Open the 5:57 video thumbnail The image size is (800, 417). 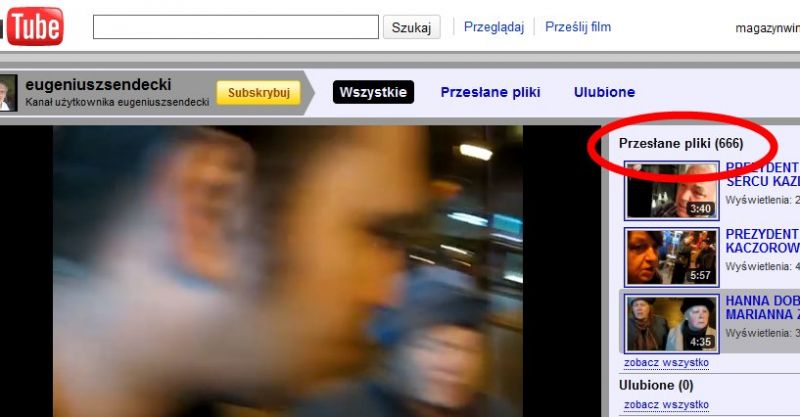click(671, 257)
